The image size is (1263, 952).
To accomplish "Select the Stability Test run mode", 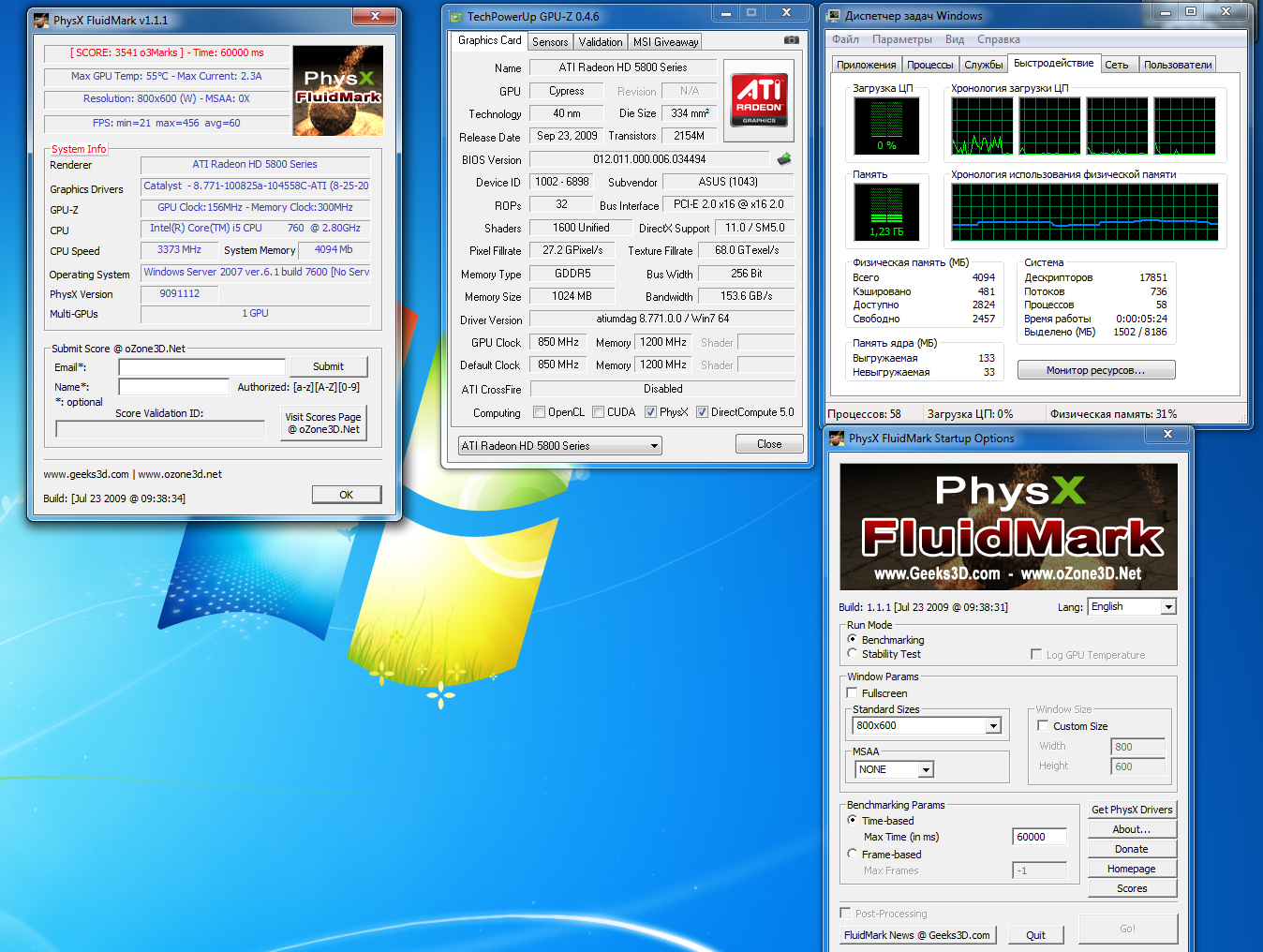I will [853, 653].
